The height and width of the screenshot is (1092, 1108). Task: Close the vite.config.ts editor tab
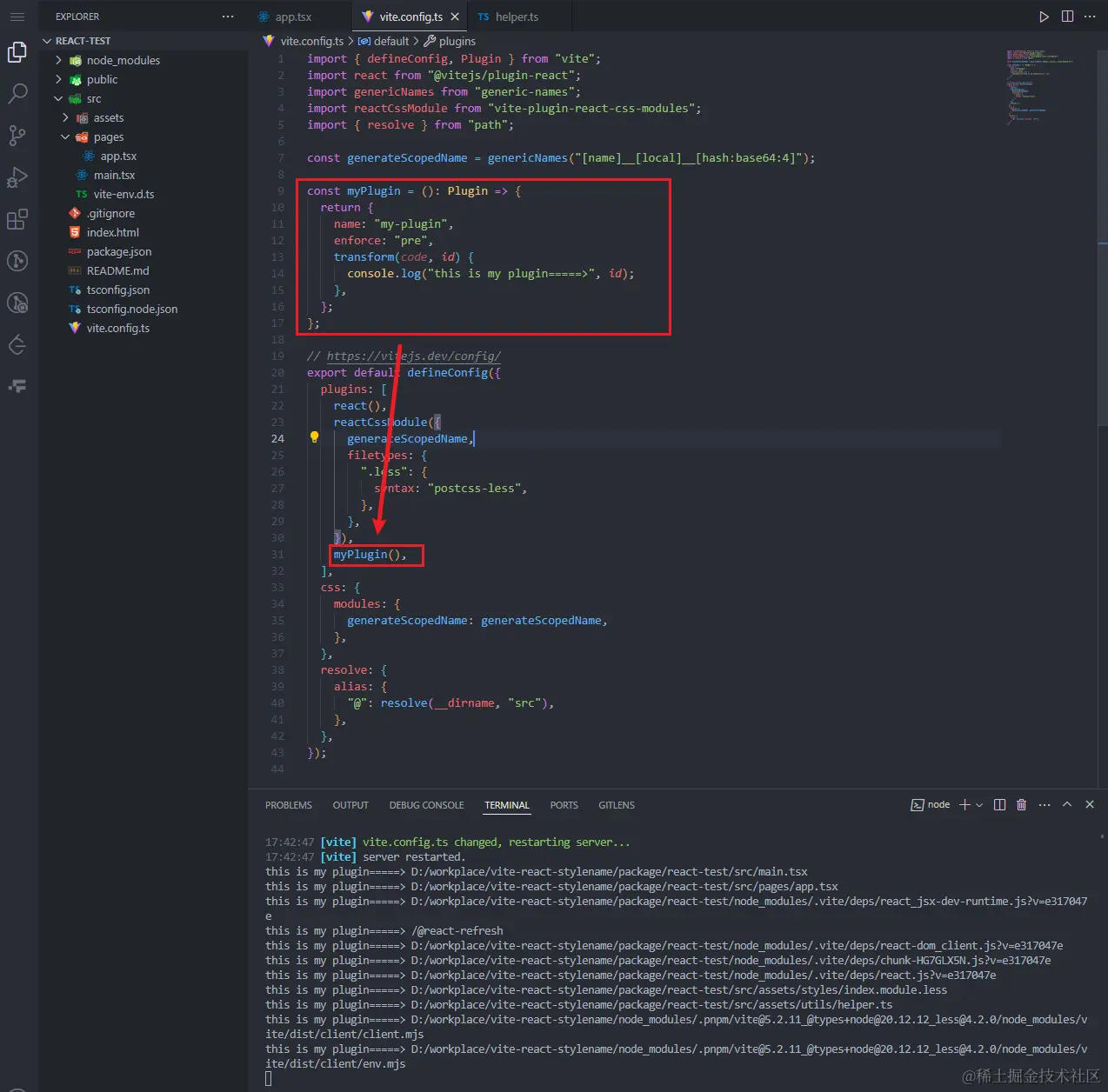[455, 17]
